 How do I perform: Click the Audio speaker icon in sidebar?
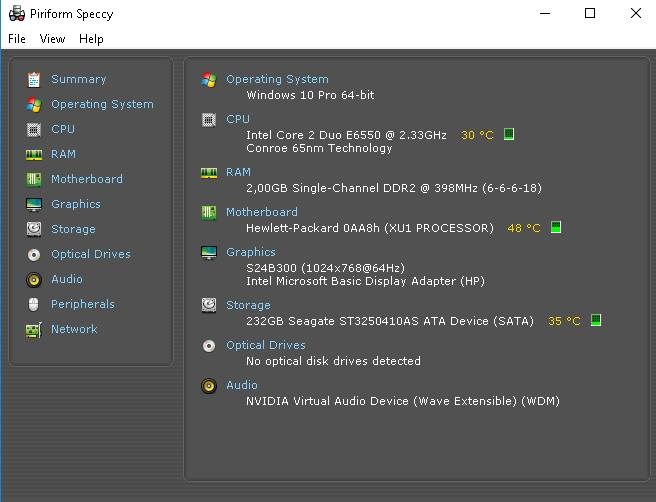(x=34, y=279)
